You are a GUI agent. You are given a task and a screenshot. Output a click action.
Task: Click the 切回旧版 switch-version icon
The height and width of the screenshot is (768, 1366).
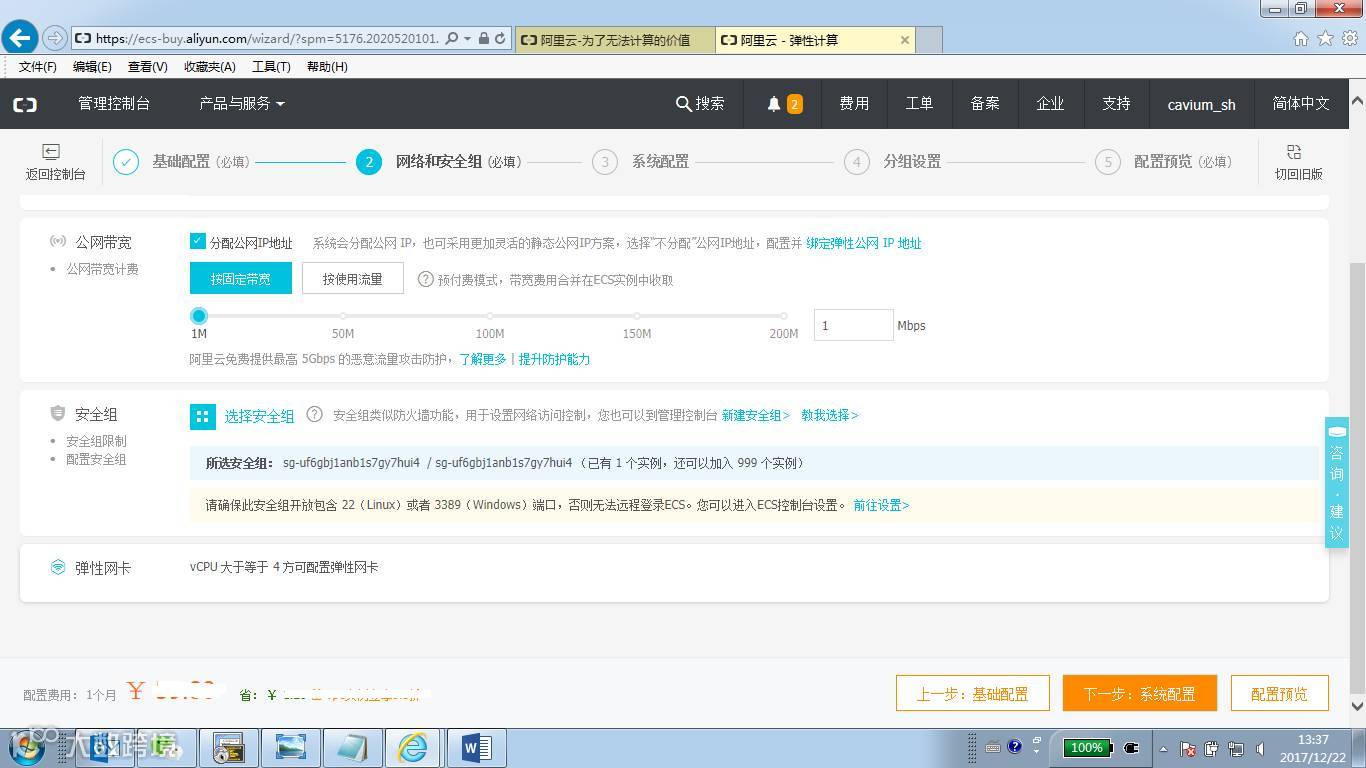point(1294,152)
